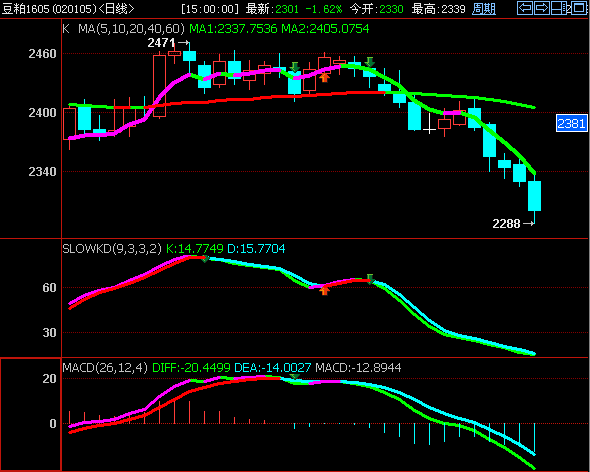Click the orange up-arrow signal in SLOWKD panel

324,290
